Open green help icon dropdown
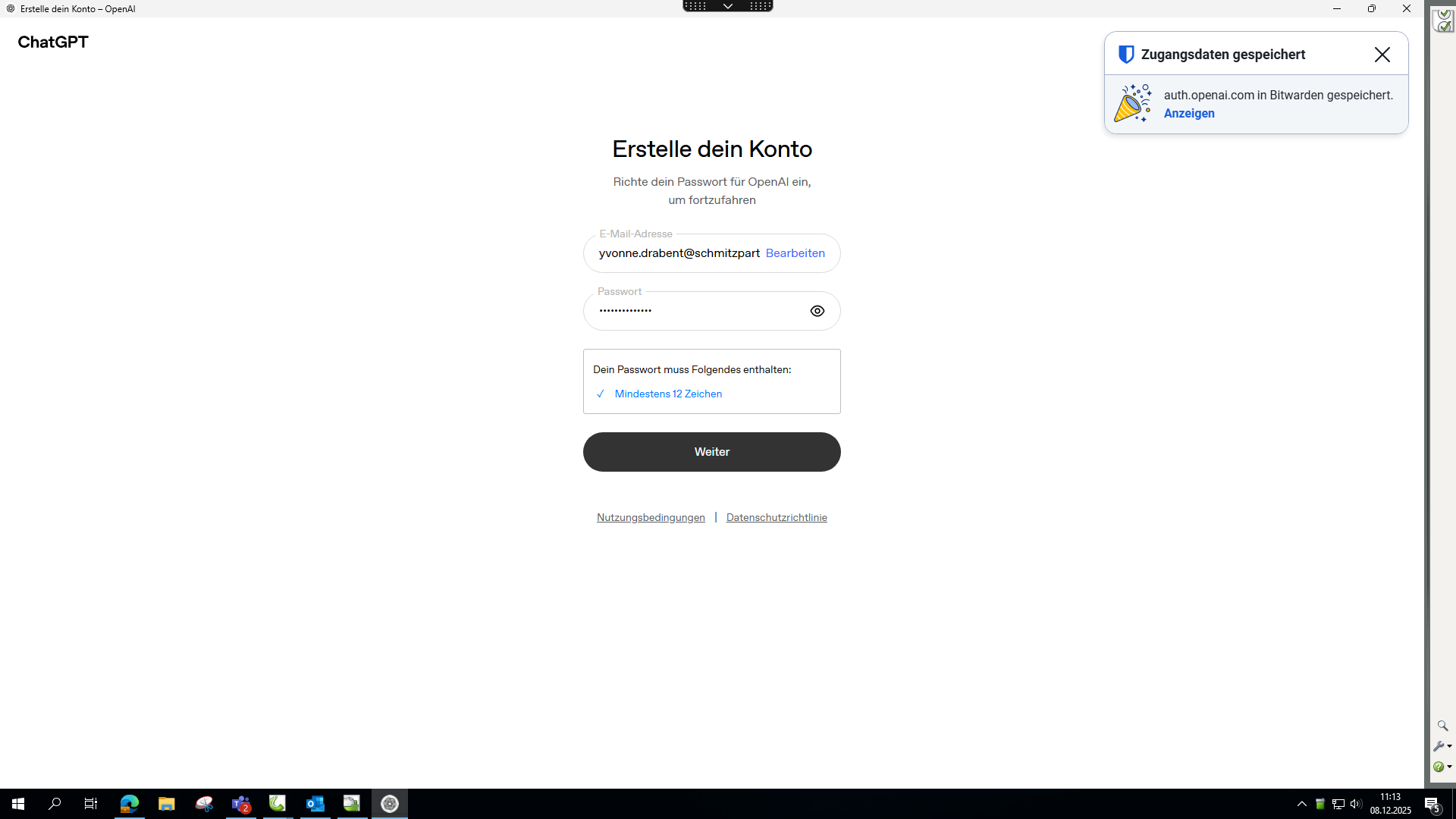The width and height of the screenshot is (1456, 819). 1442,767
